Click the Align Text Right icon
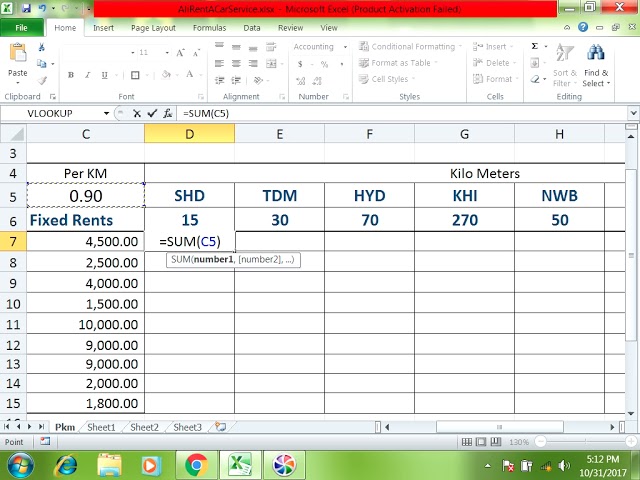The width and height of the screenshot is (640, 480). pyautogui.click(x=253, y=63)
